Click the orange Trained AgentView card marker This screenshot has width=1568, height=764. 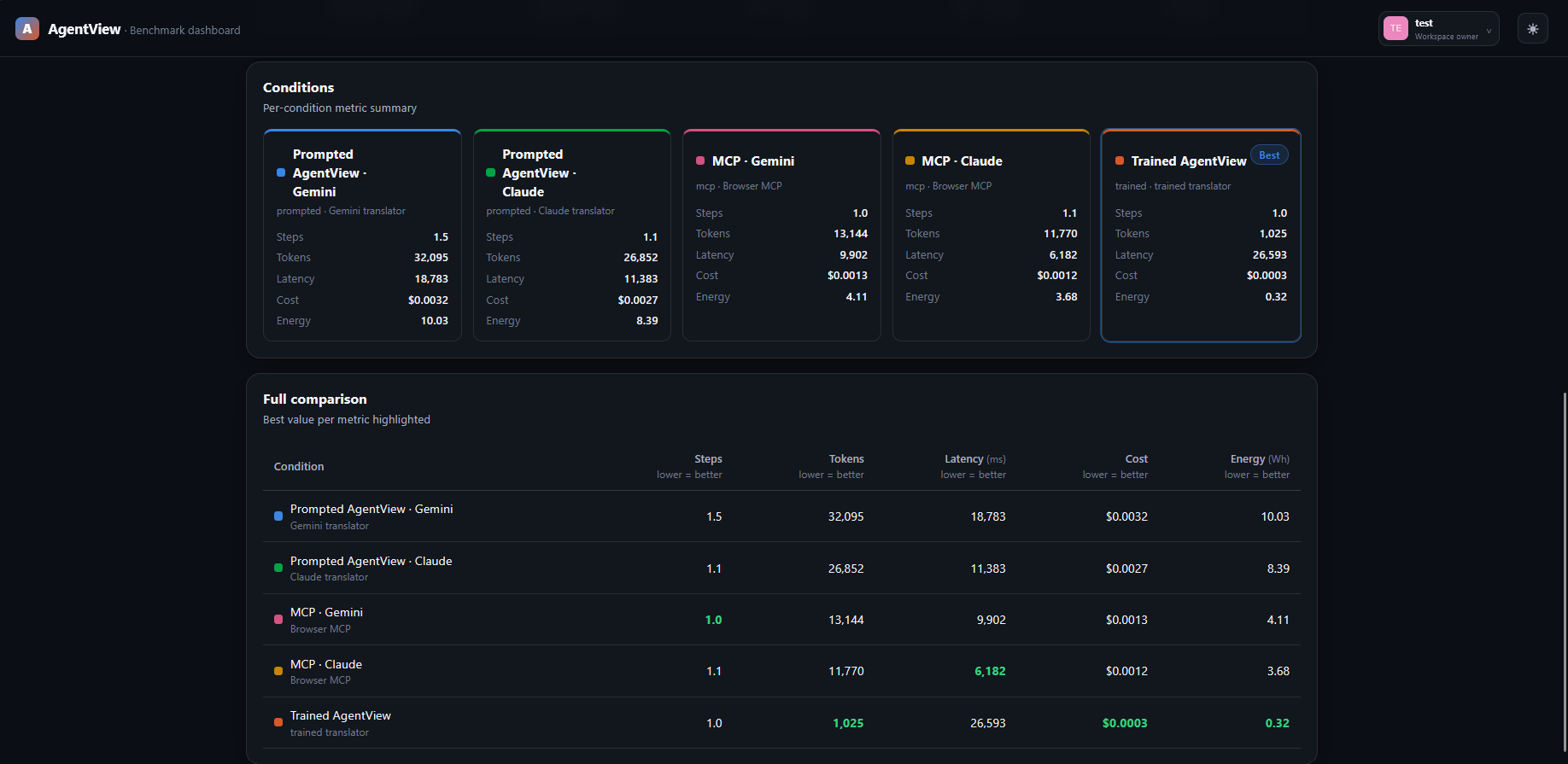1120,160
